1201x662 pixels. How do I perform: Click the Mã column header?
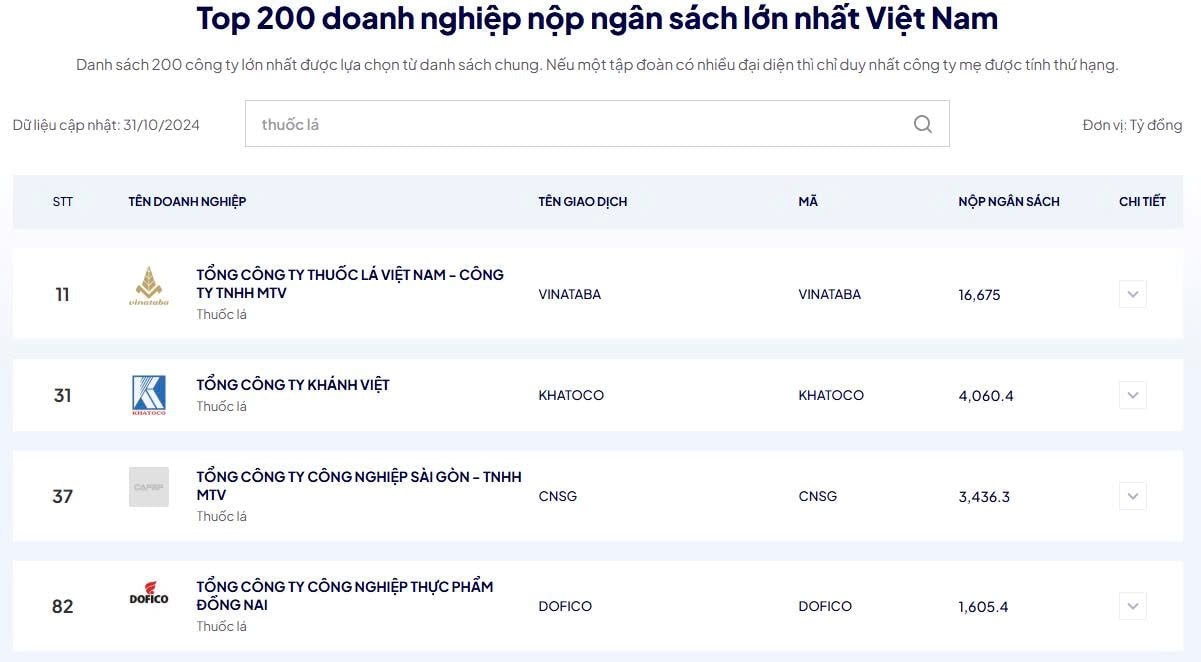point(807,202)
